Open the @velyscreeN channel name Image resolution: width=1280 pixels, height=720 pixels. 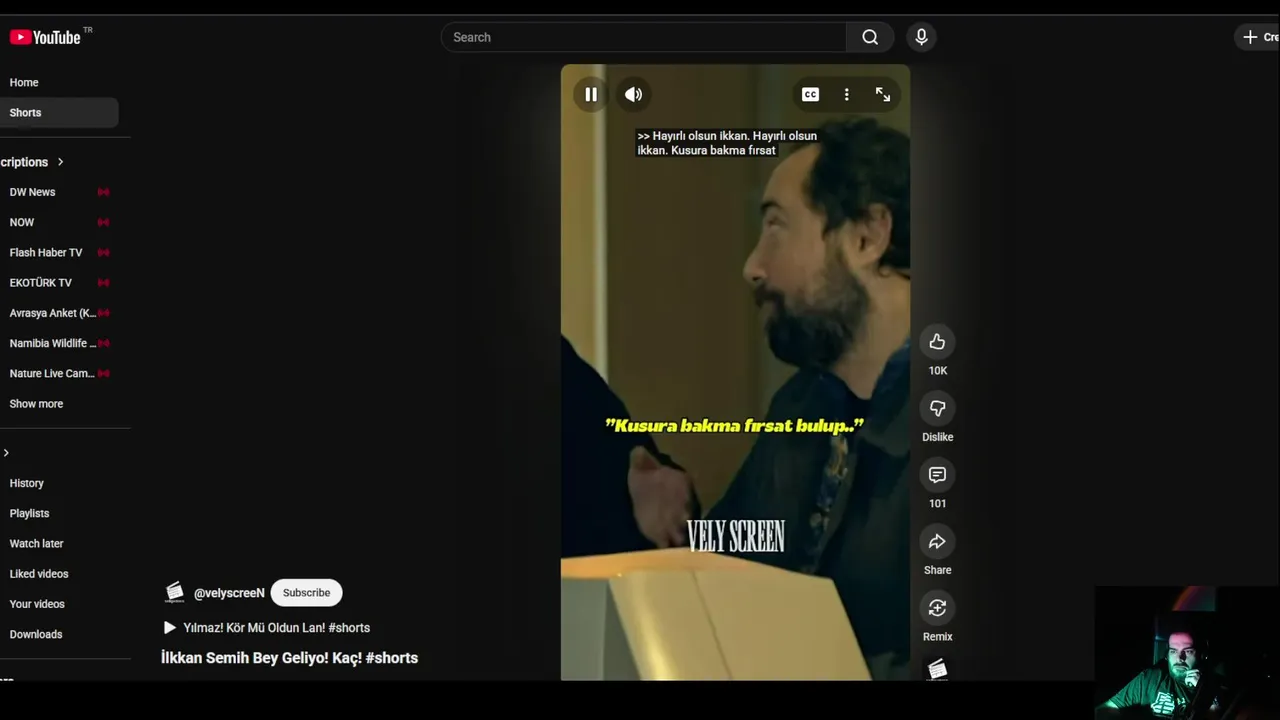click(229, 593)
